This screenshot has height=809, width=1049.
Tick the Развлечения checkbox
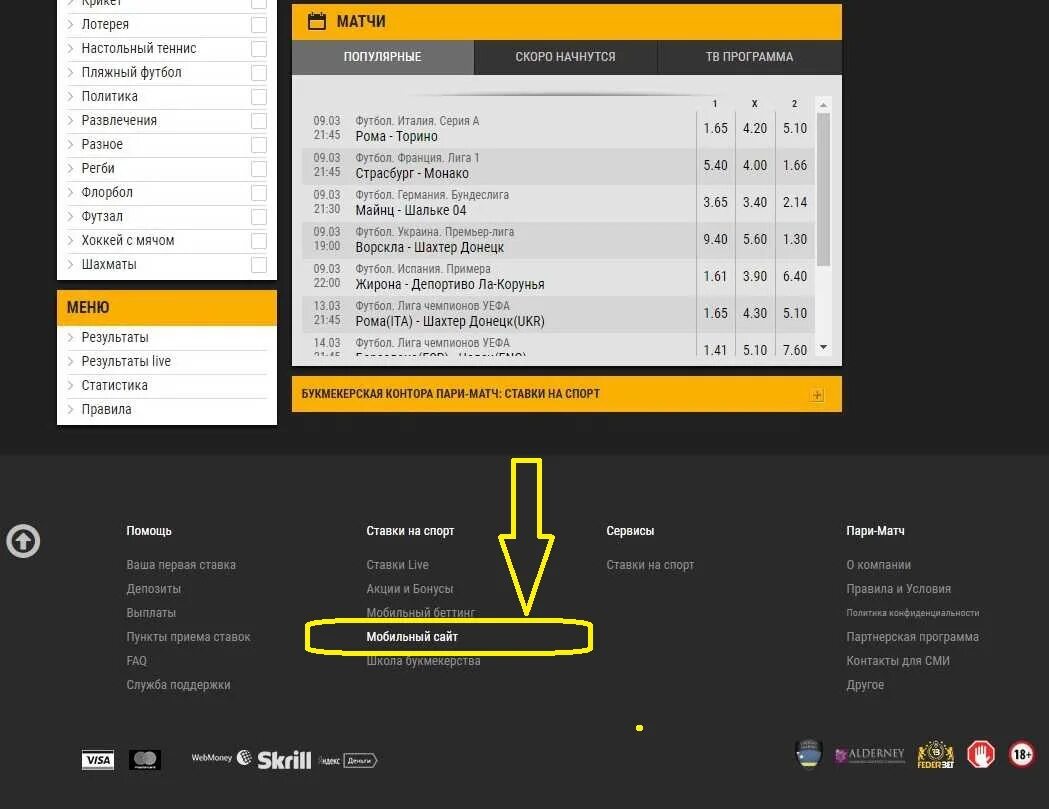pos(259,121)
